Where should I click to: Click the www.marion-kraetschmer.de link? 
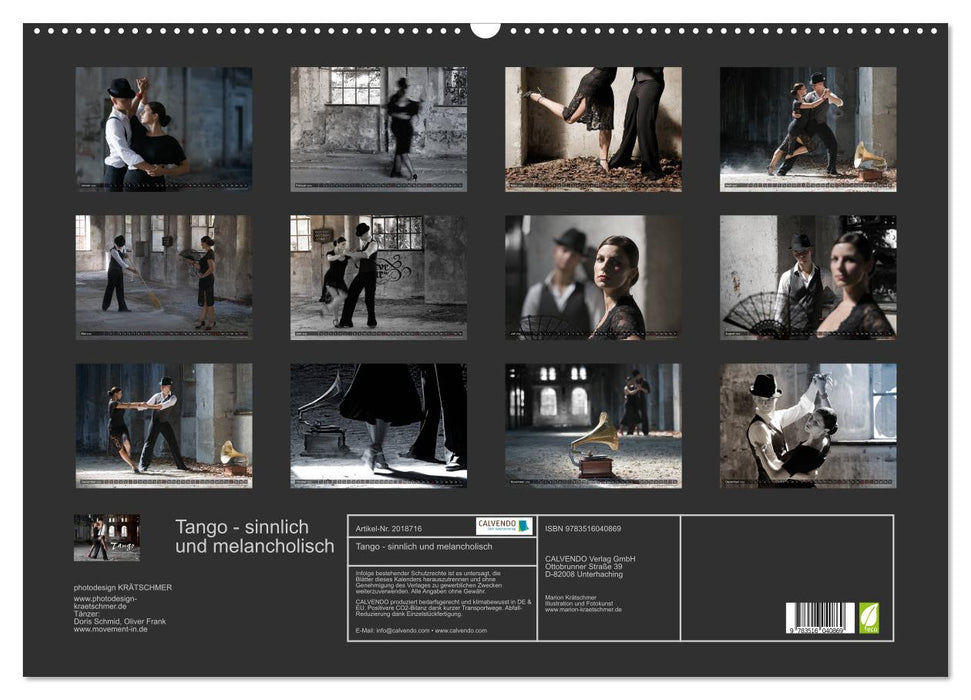pyautogui.click(x=585, y=610)
